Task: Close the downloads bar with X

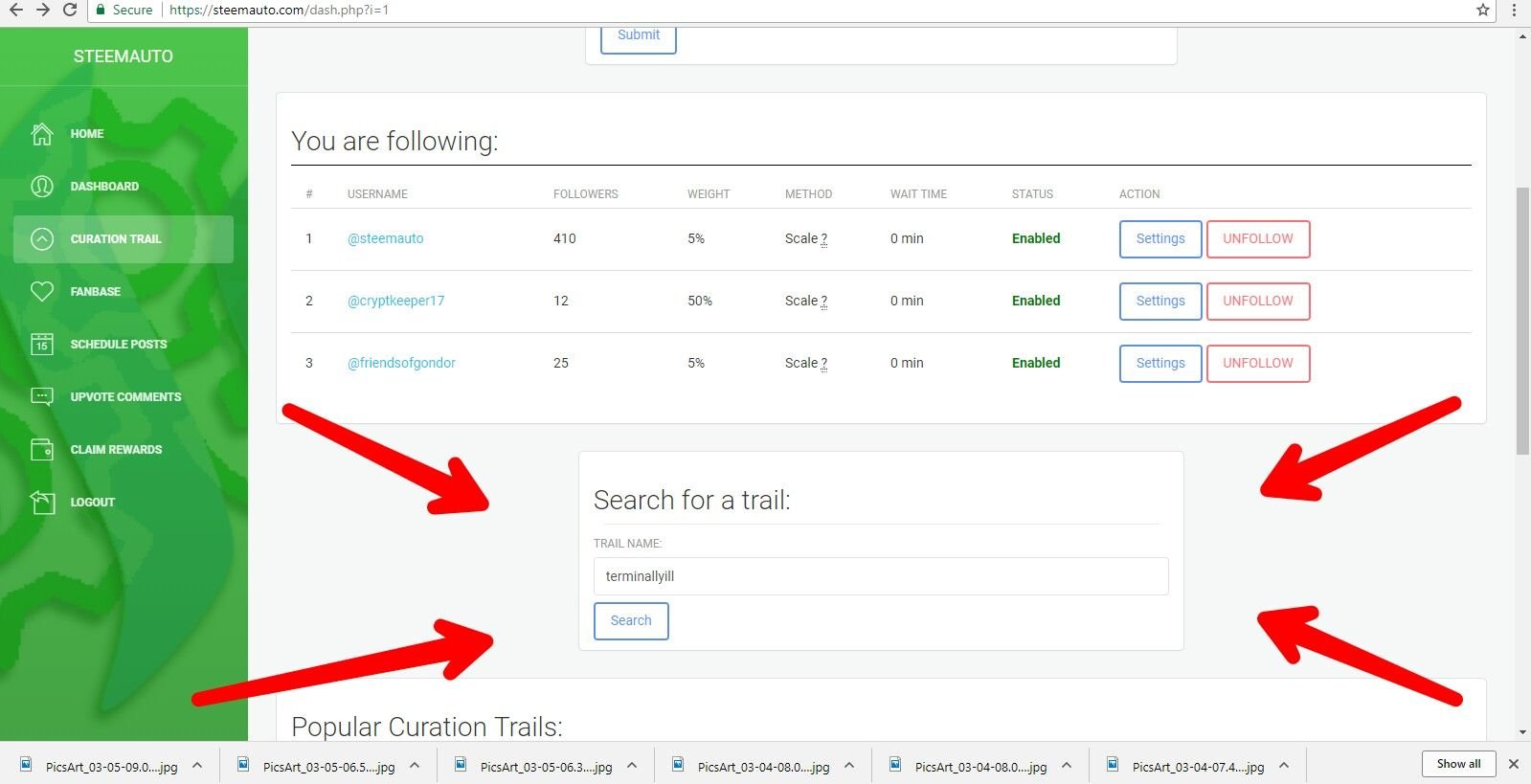Action: pos(1514,764)
